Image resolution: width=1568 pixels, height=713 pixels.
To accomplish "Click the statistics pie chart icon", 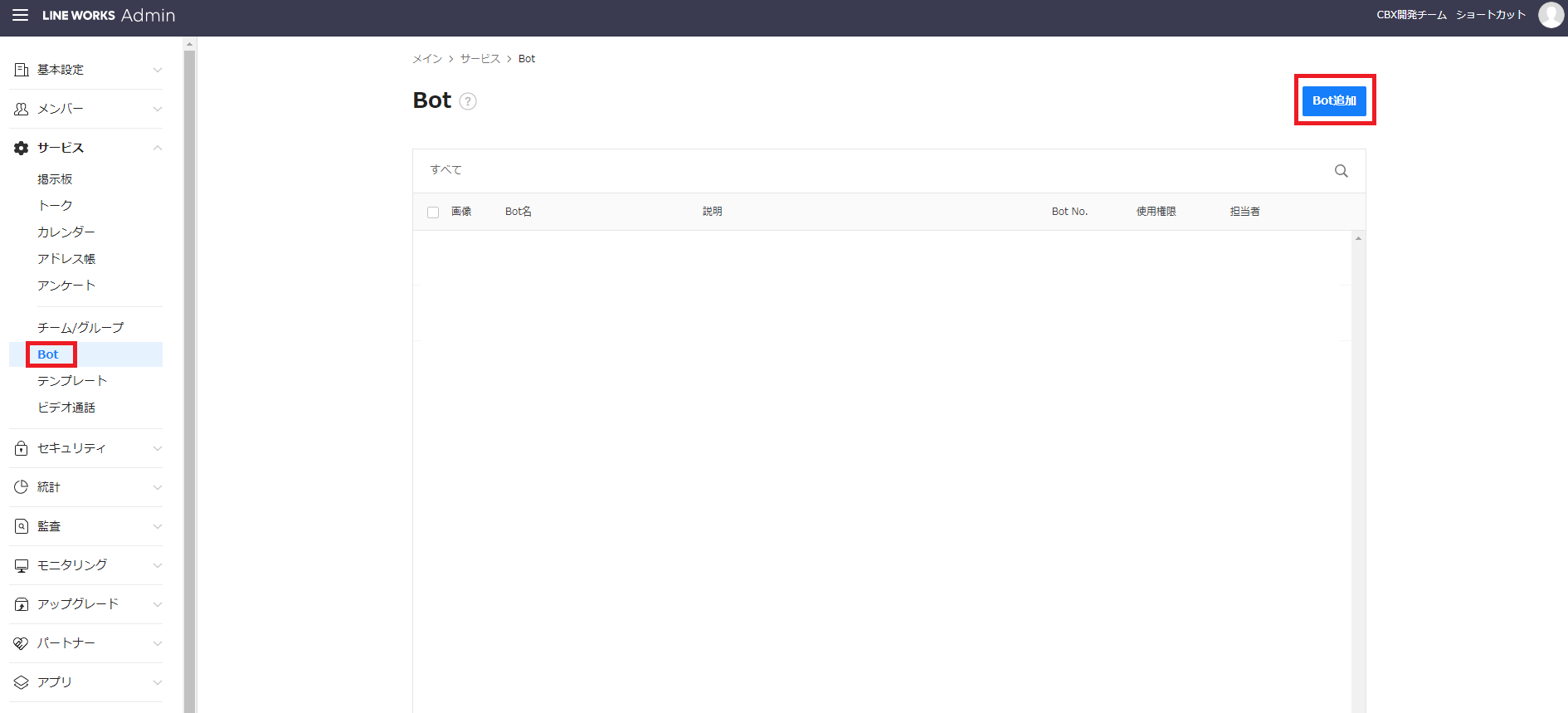I will 22,487.
